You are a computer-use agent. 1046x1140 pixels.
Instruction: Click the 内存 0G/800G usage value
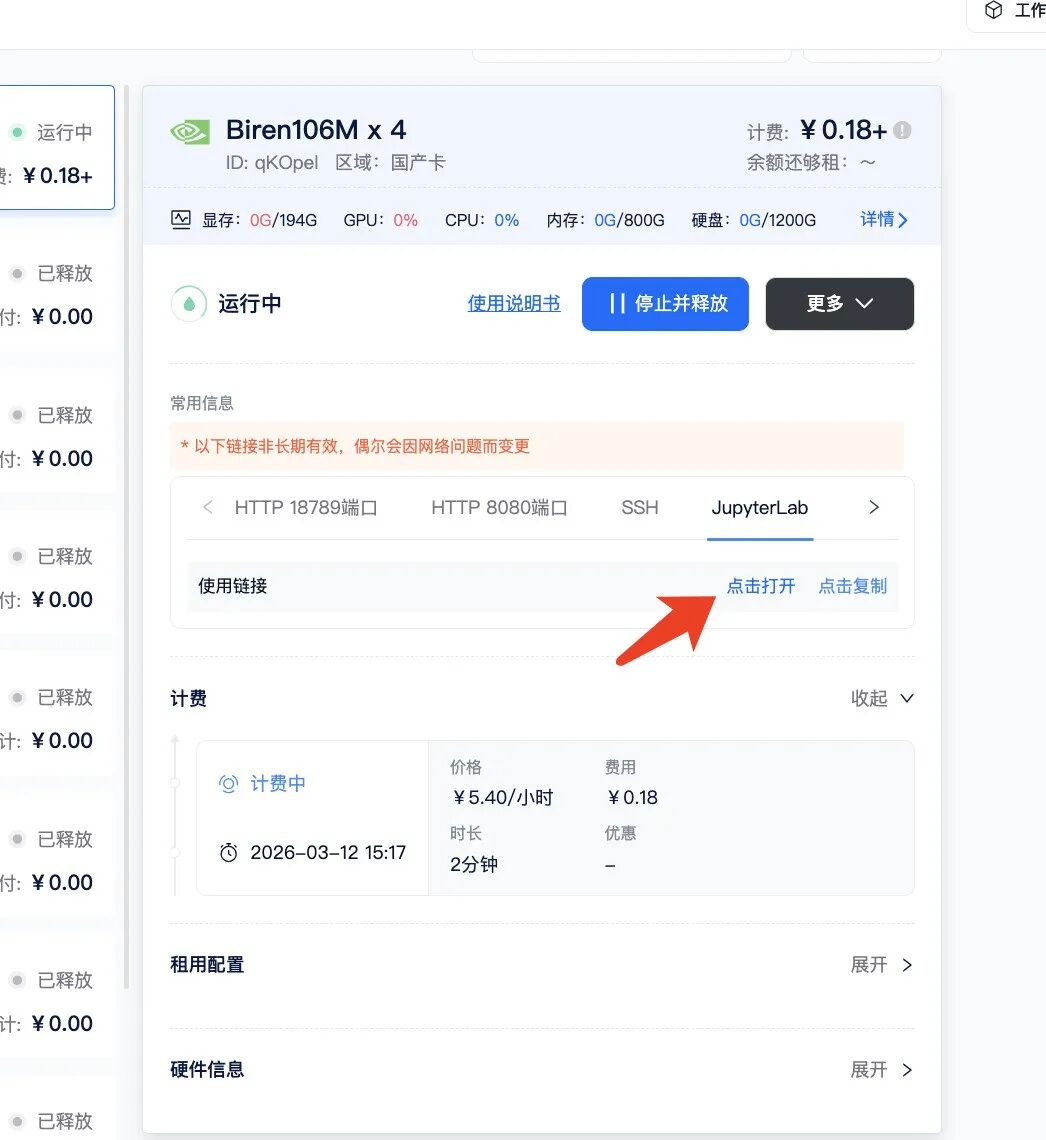pos(629,220)
